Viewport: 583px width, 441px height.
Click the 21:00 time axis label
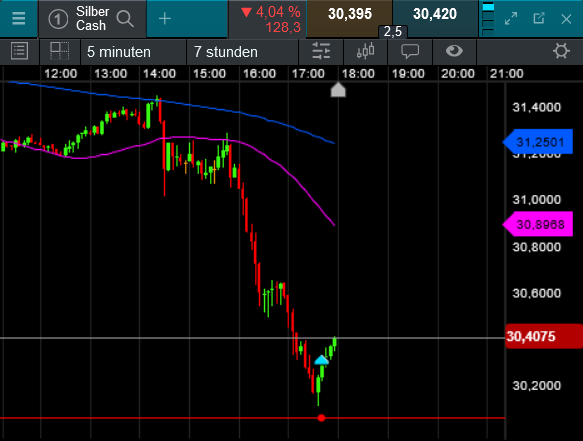tap(506, 73)
